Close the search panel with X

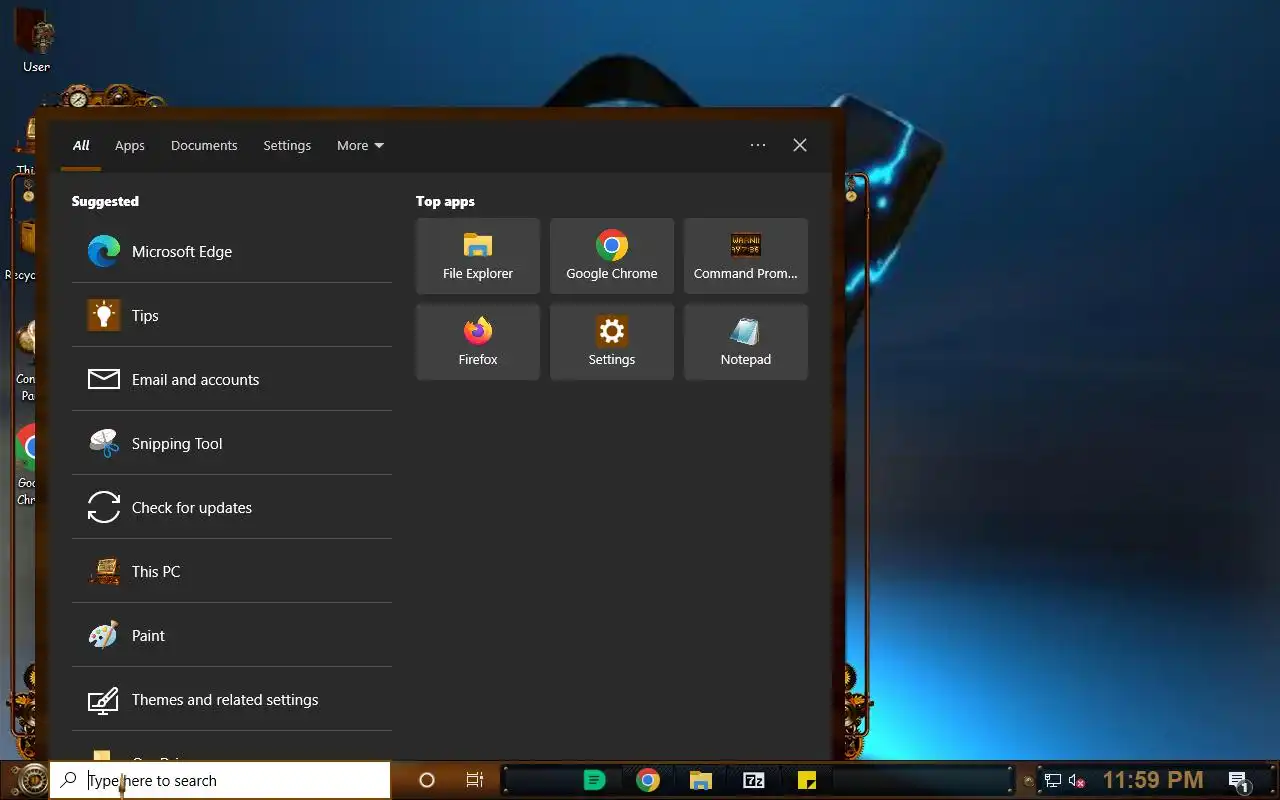pos(800,145)
